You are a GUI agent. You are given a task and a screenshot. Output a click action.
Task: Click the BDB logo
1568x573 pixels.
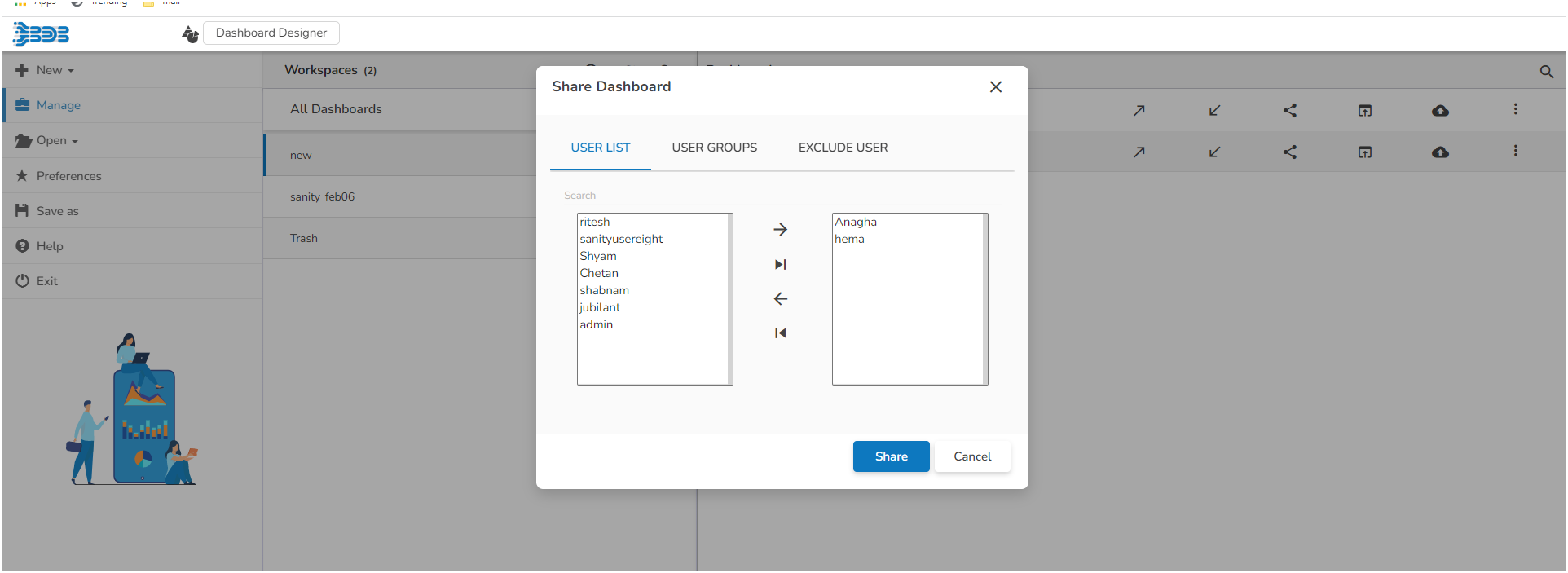tap(42, 34)
